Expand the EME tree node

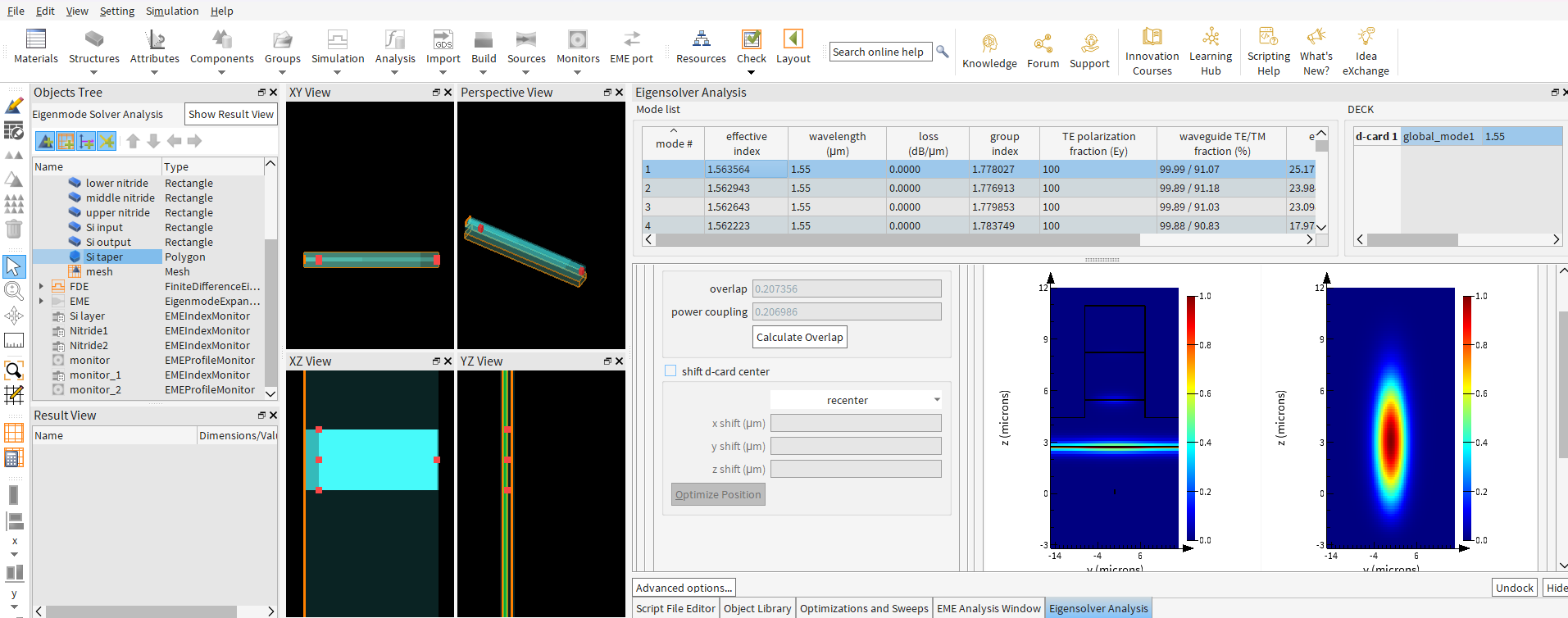(41, 302)
